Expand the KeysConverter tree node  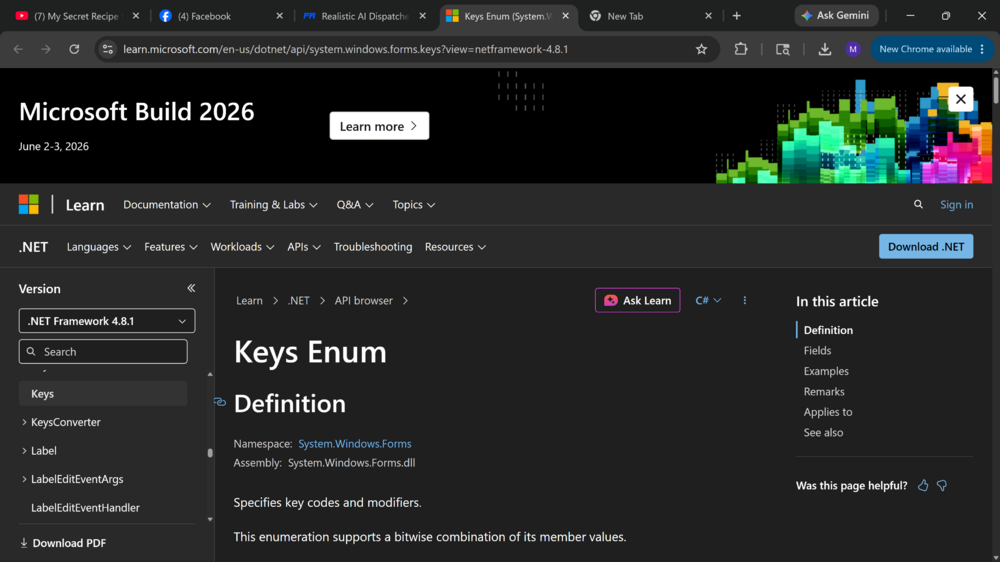[24, 422]
